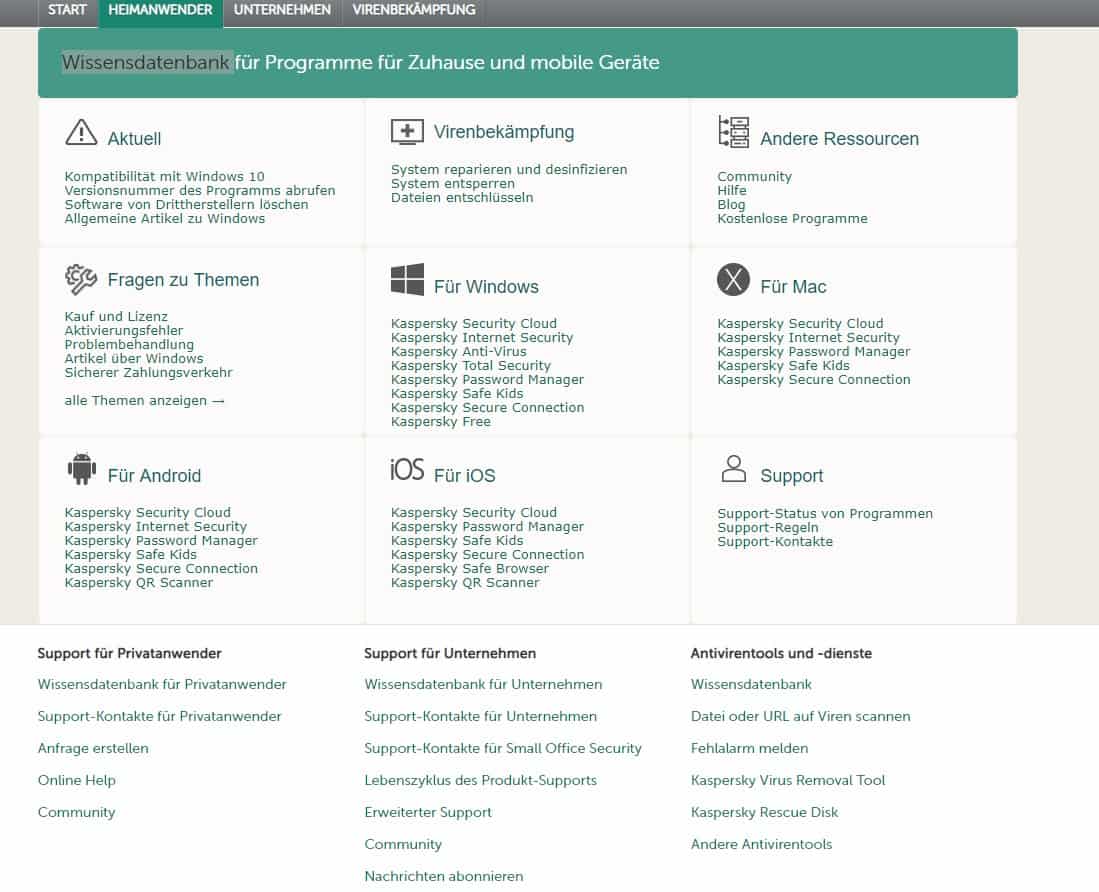Click highlighted Wissensdatenbank word in banner
Screen dimensions: 1099x892
tap(146, 62)
